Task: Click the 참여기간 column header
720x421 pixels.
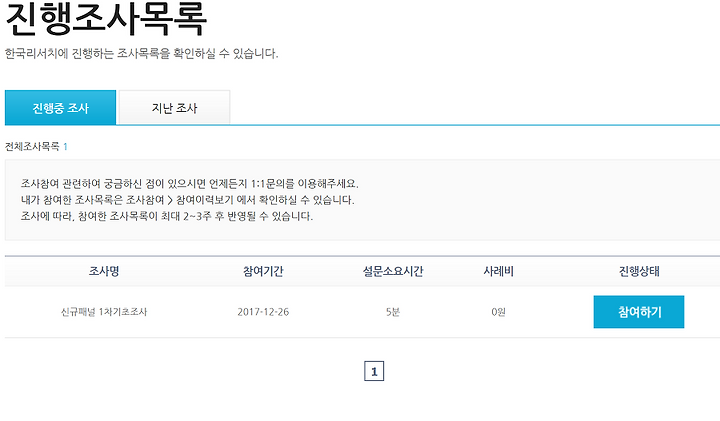Action: tap(263, 271)
